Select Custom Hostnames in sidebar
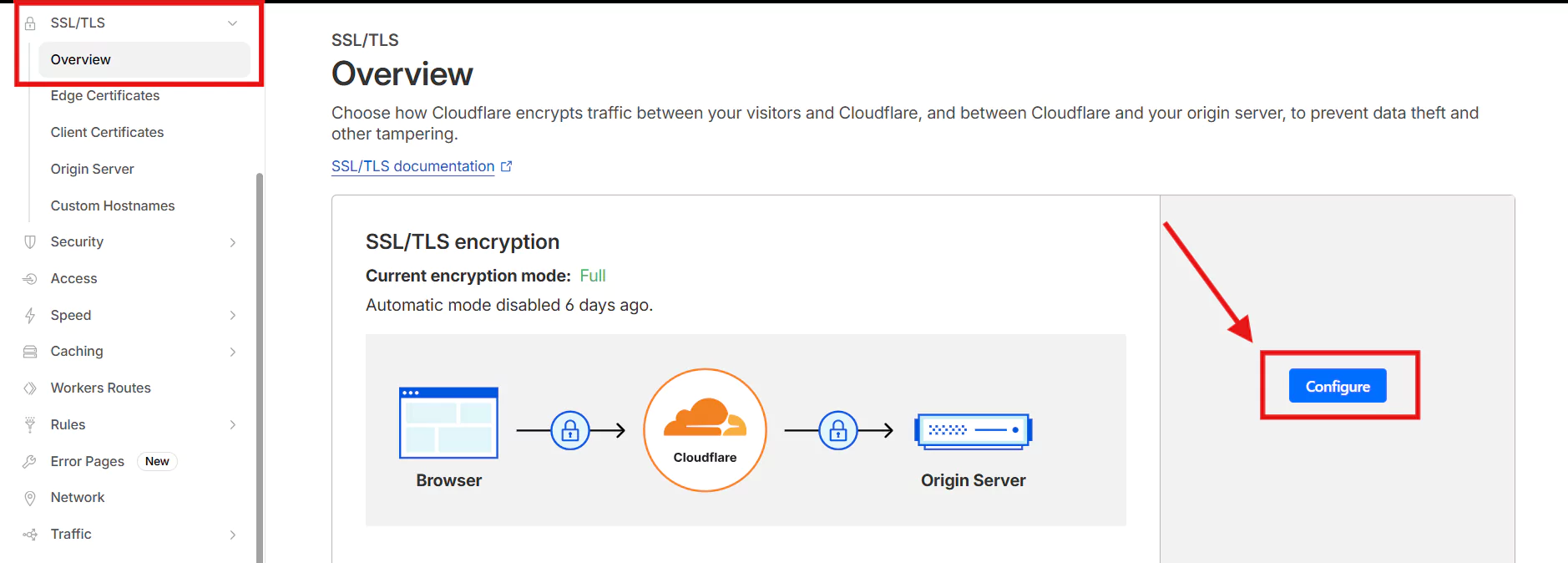Viewport: 1568px width, 563px height. (x=113, y=206)
